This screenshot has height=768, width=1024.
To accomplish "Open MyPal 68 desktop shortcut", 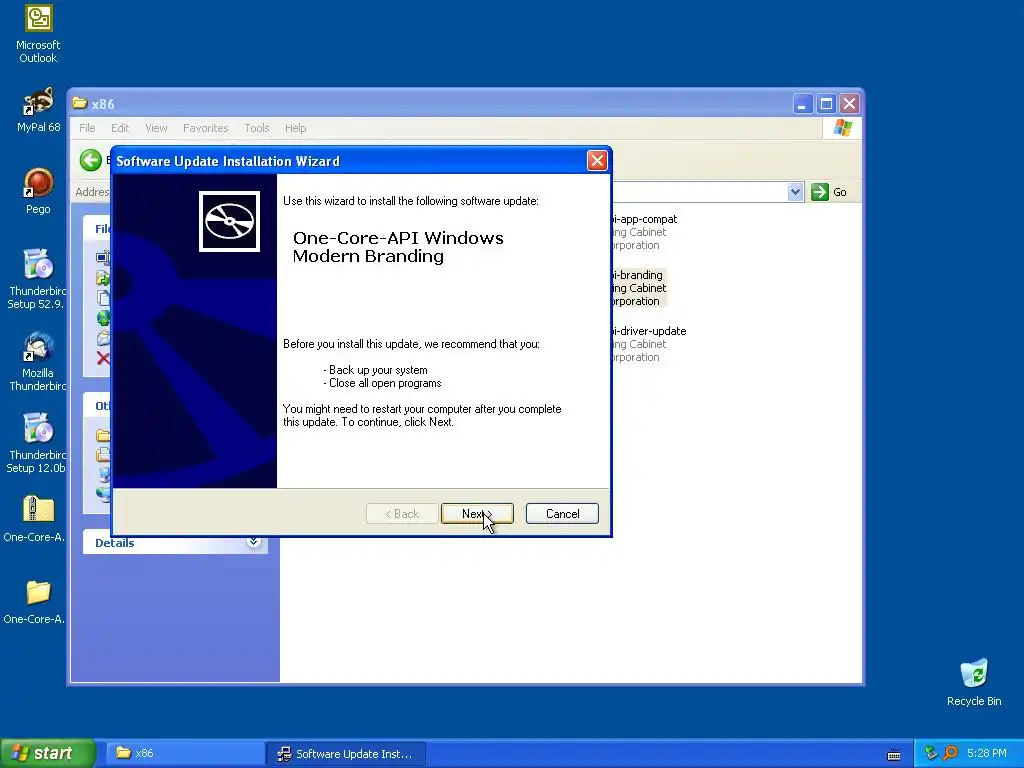I will pos(39,110).
